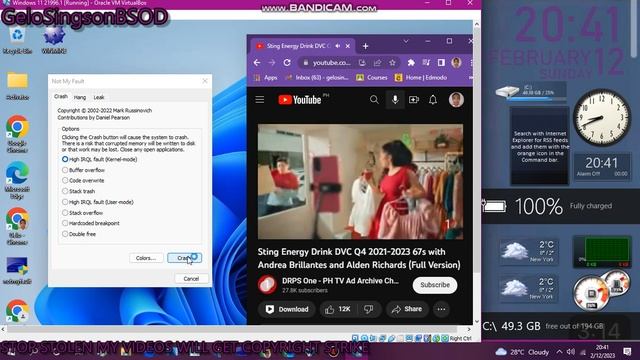Mute the Sting Energy Drink tab audio

coord(338,46)
